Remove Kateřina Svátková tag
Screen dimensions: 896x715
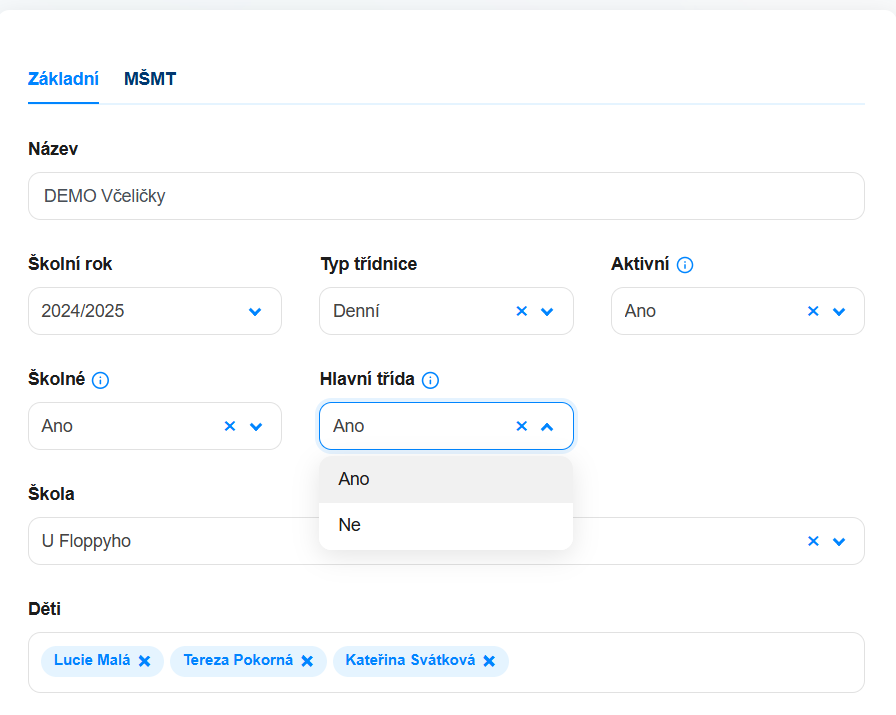coord(489,661)
